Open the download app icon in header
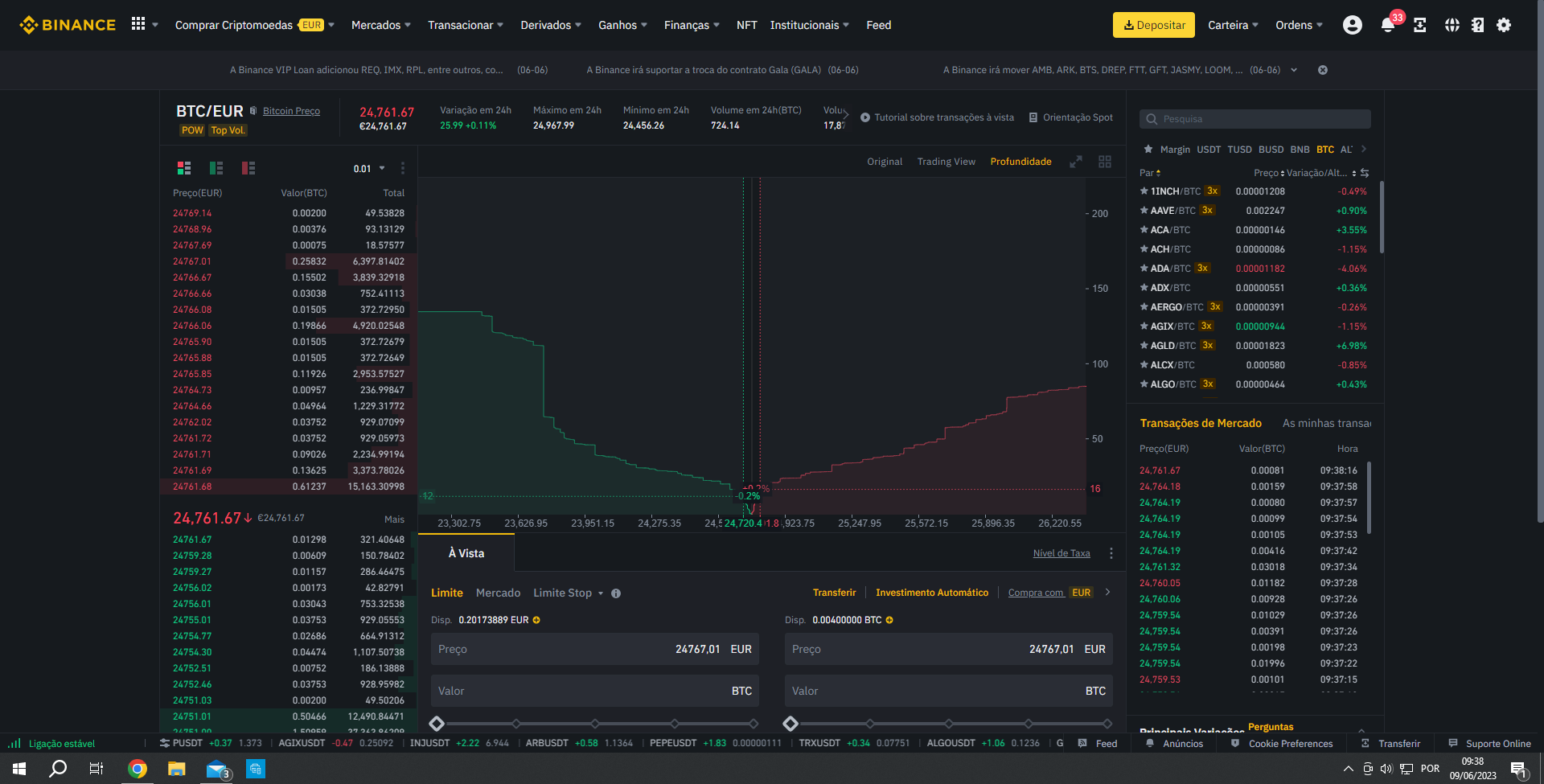 1420,25
